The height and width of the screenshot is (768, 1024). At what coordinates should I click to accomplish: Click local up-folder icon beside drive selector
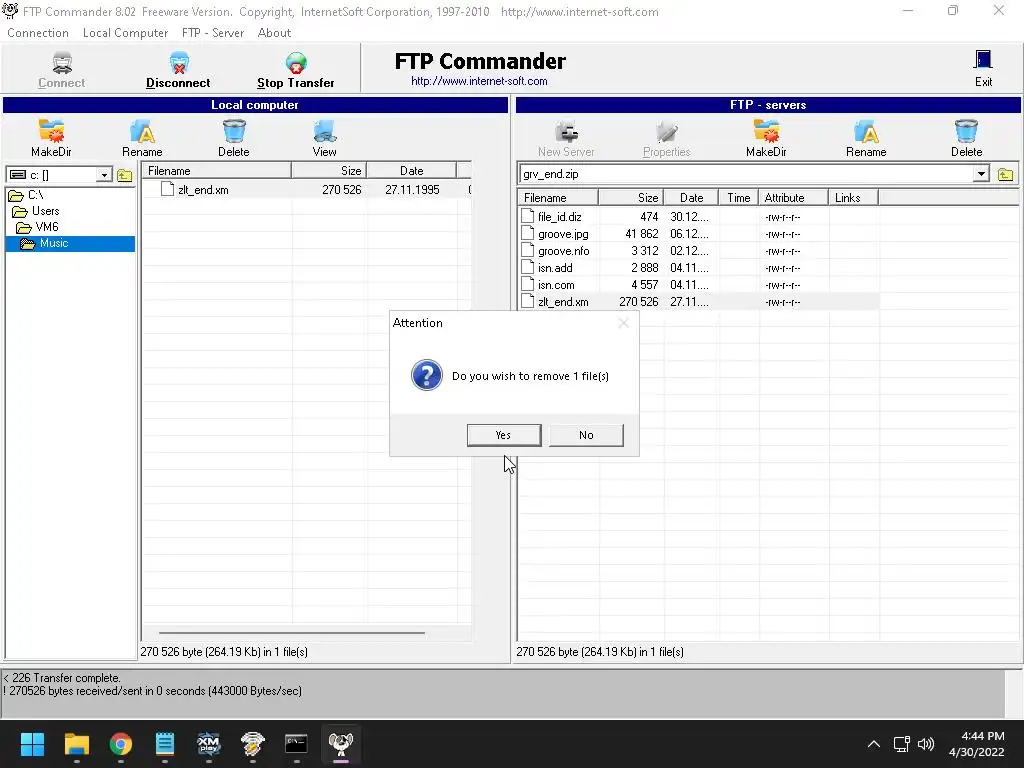point(124,175)
